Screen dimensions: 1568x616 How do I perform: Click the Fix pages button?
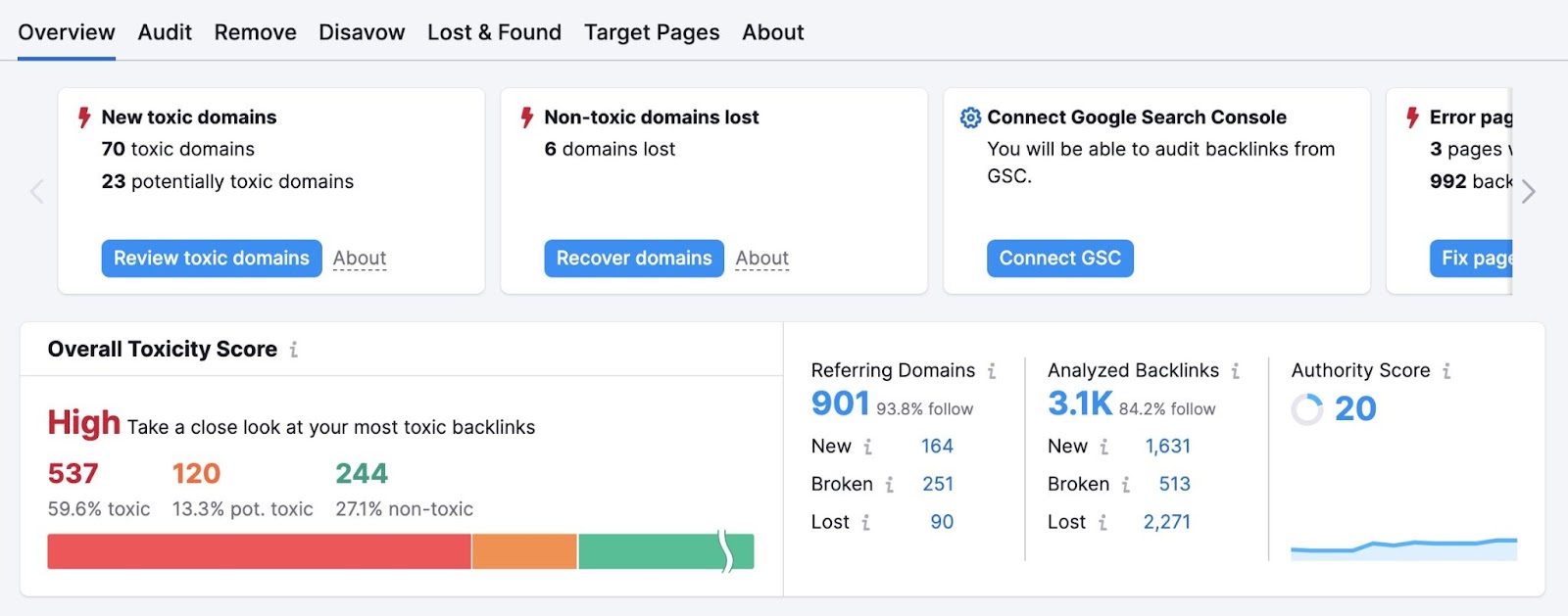[1471, 259]
